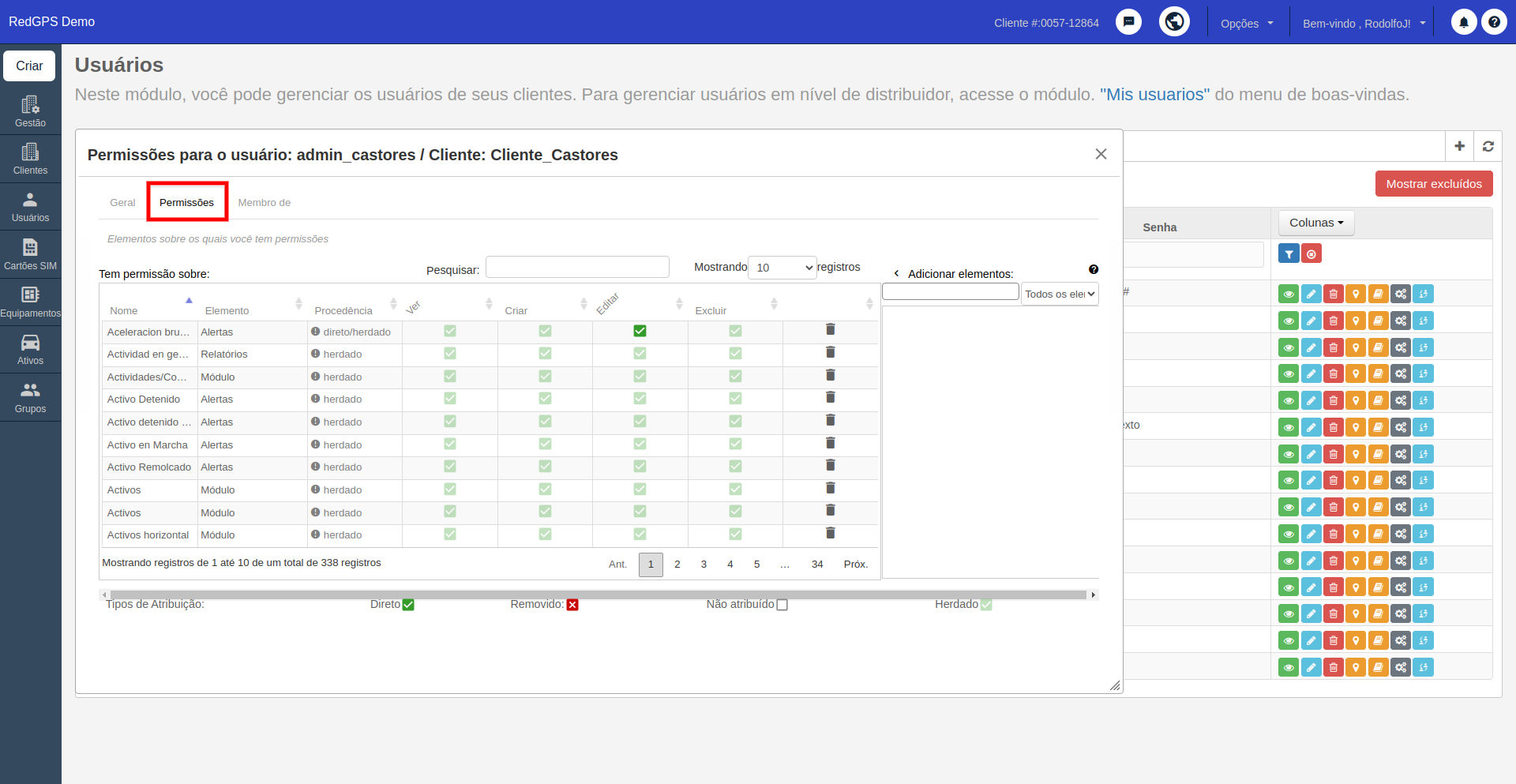Click the Criar button
The width and height of the screenshot is (1516, 784).
coord(30,66)
